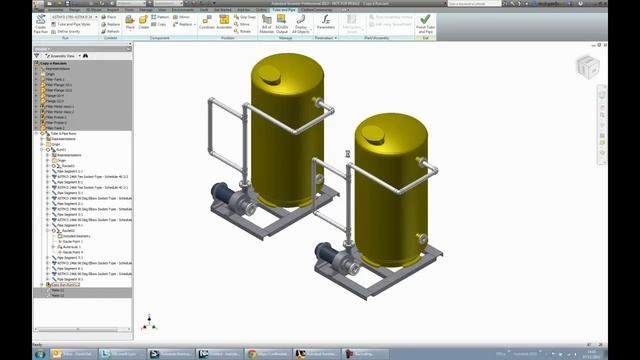Select the Copy Run item in tree

66,285
